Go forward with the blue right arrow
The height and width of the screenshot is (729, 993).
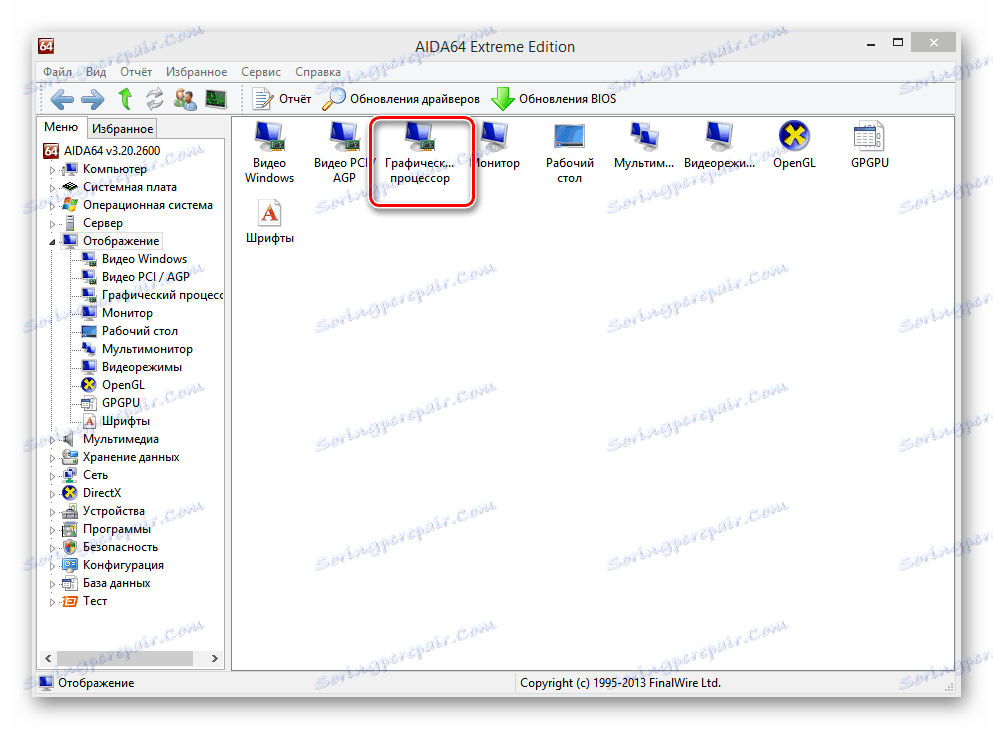click(93, 99)
